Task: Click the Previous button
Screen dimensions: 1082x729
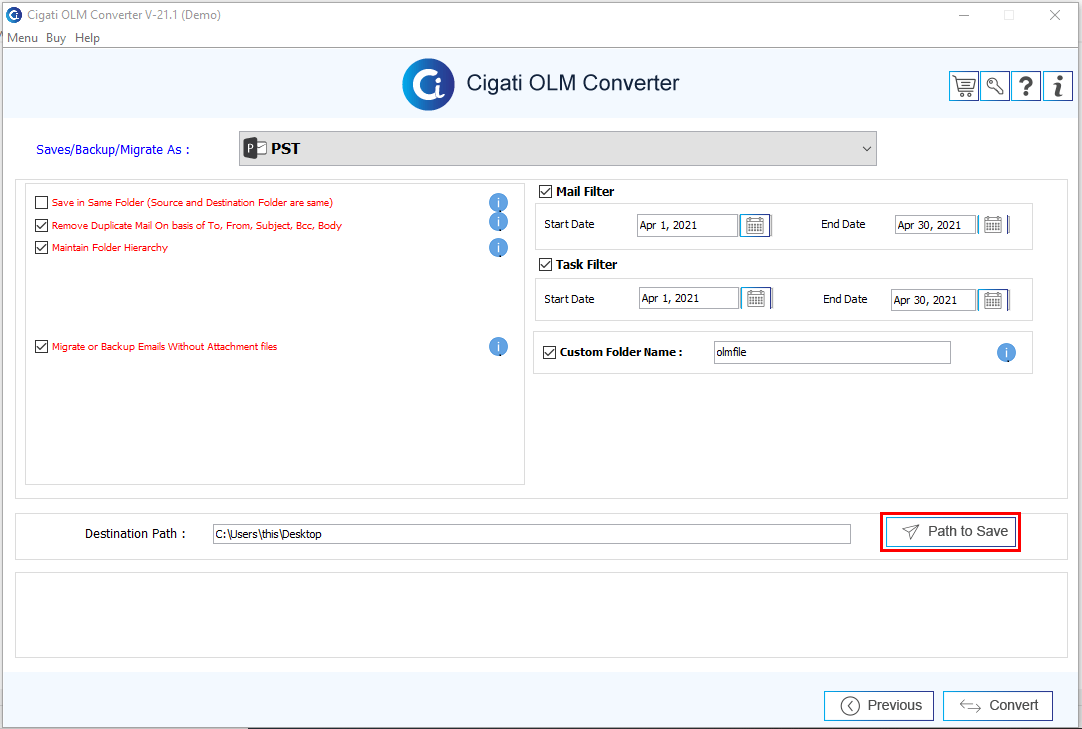Action: click(879, 706)
